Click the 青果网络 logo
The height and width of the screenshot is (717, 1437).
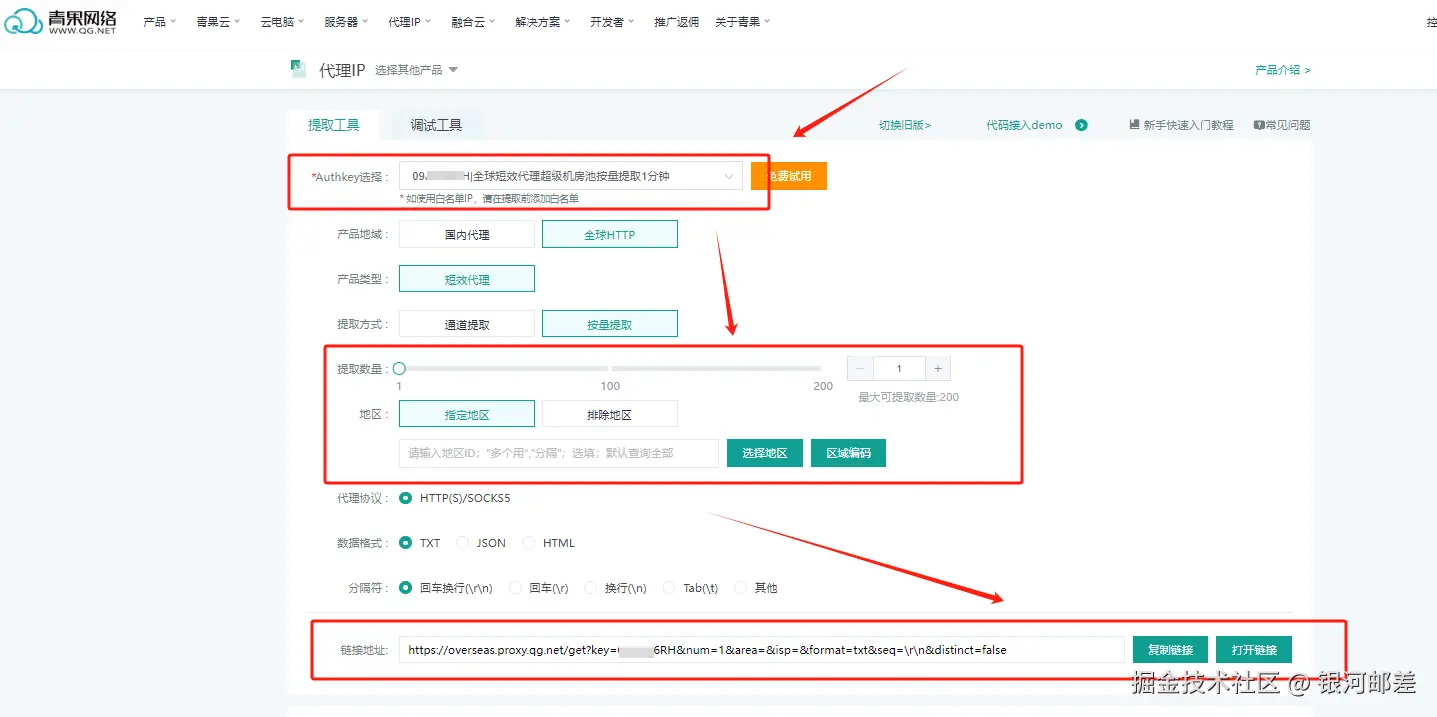coord(60,21)
